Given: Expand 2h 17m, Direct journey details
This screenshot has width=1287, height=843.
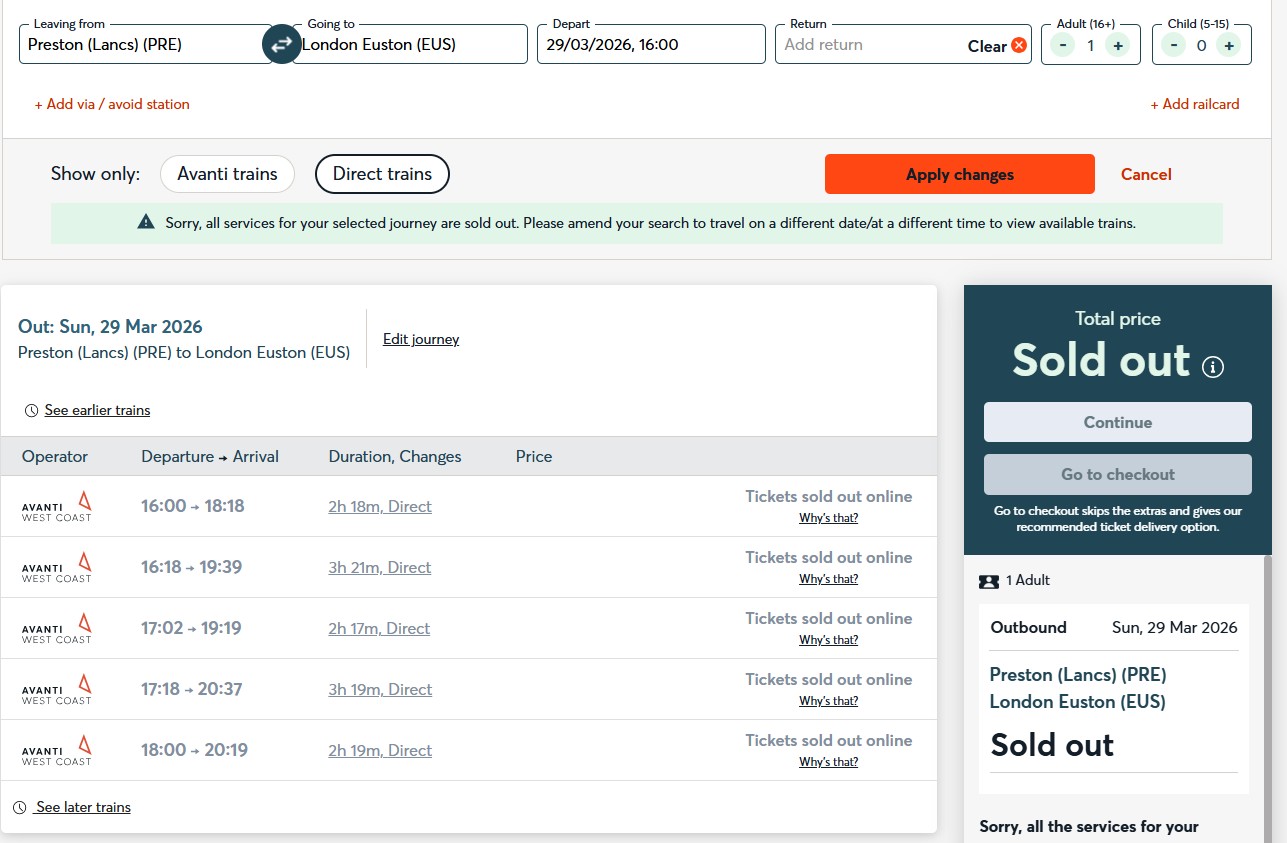Looking at the screenshot, I should 379,628.
